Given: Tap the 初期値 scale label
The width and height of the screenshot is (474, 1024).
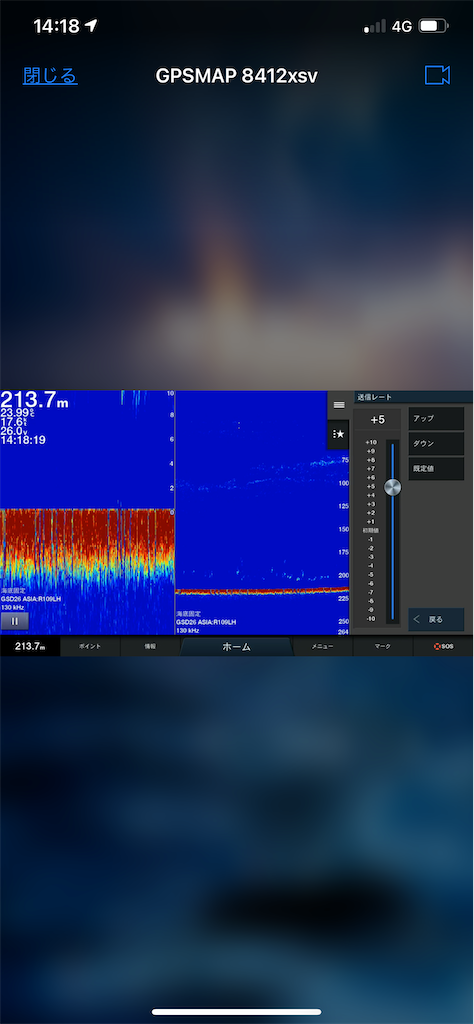Looking at the screenshot, I should point(370,530).
